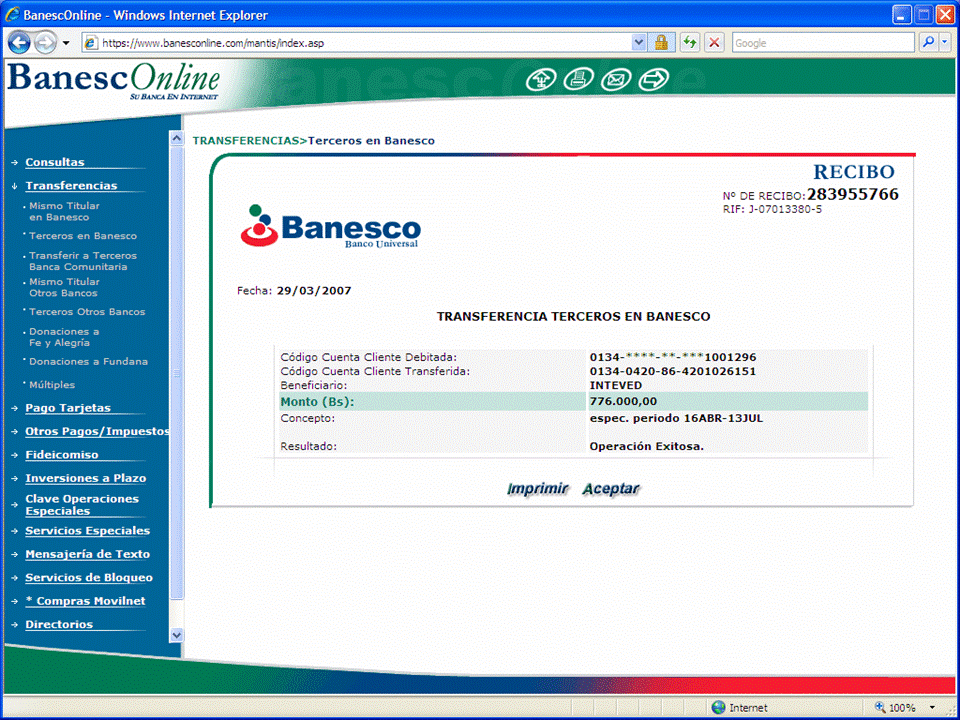Select Terceros Otros Bancos
This screenshot has width=960, height=720.
[87, 312]
